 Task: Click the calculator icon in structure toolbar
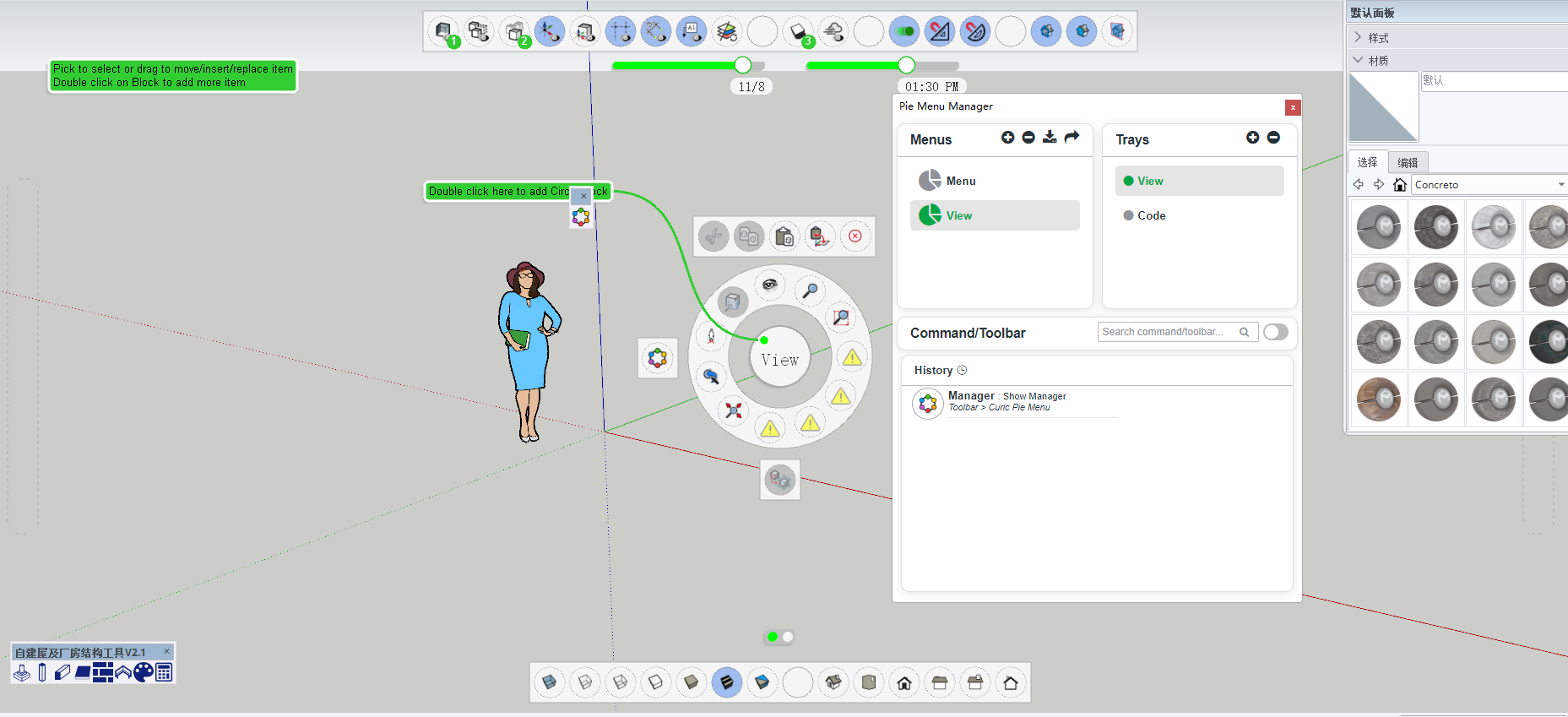[164, 672]
